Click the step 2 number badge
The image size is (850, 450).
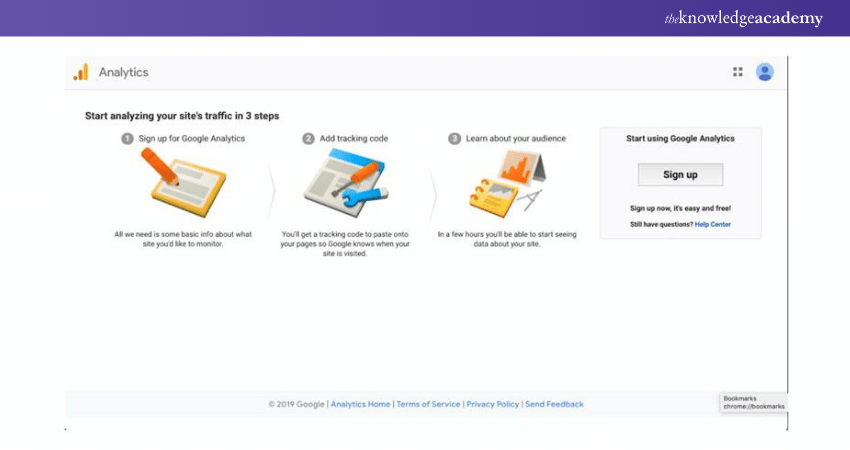point(309,139)
